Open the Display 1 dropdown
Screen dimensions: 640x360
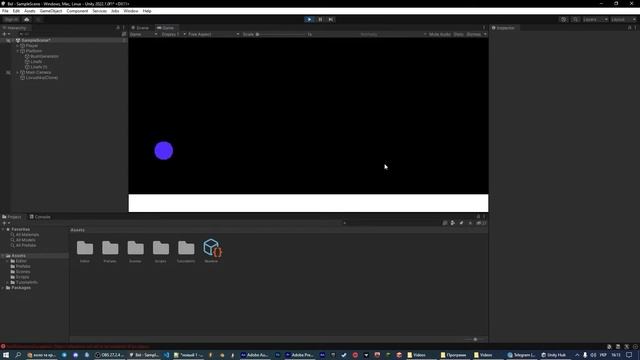[173, 34]
